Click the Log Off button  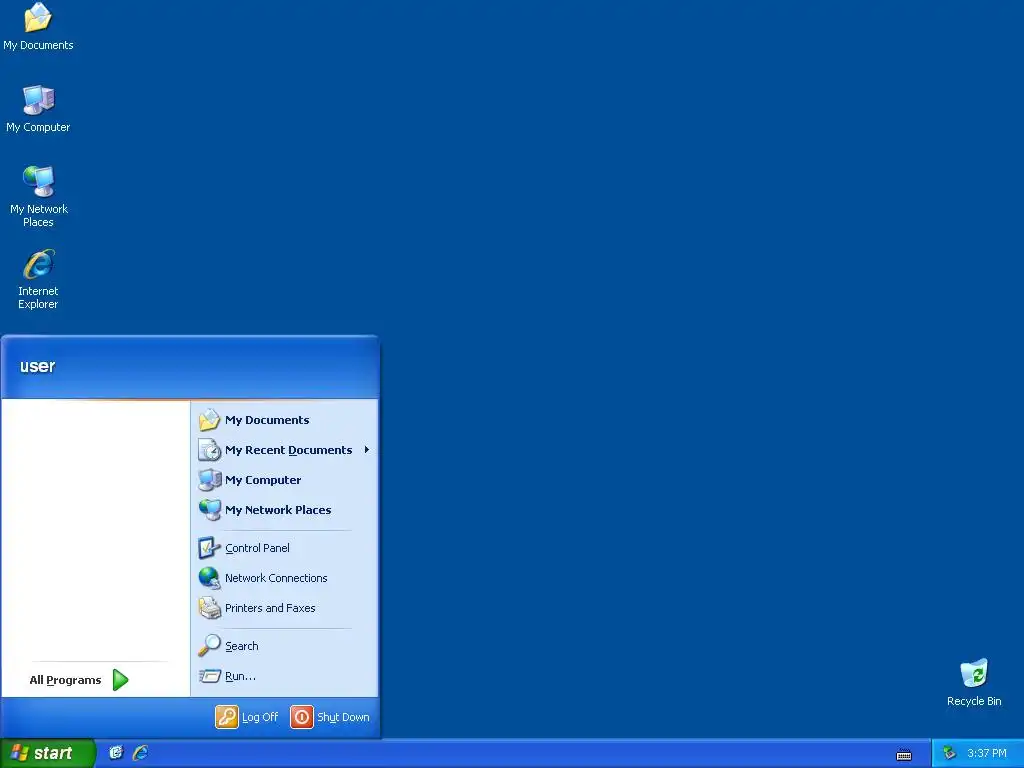247,717
